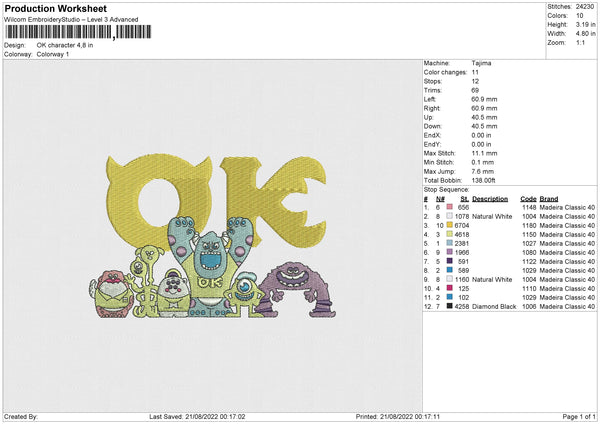Click the Diamond Black description text
Viewport: 600px width, 424px height.
494,307
